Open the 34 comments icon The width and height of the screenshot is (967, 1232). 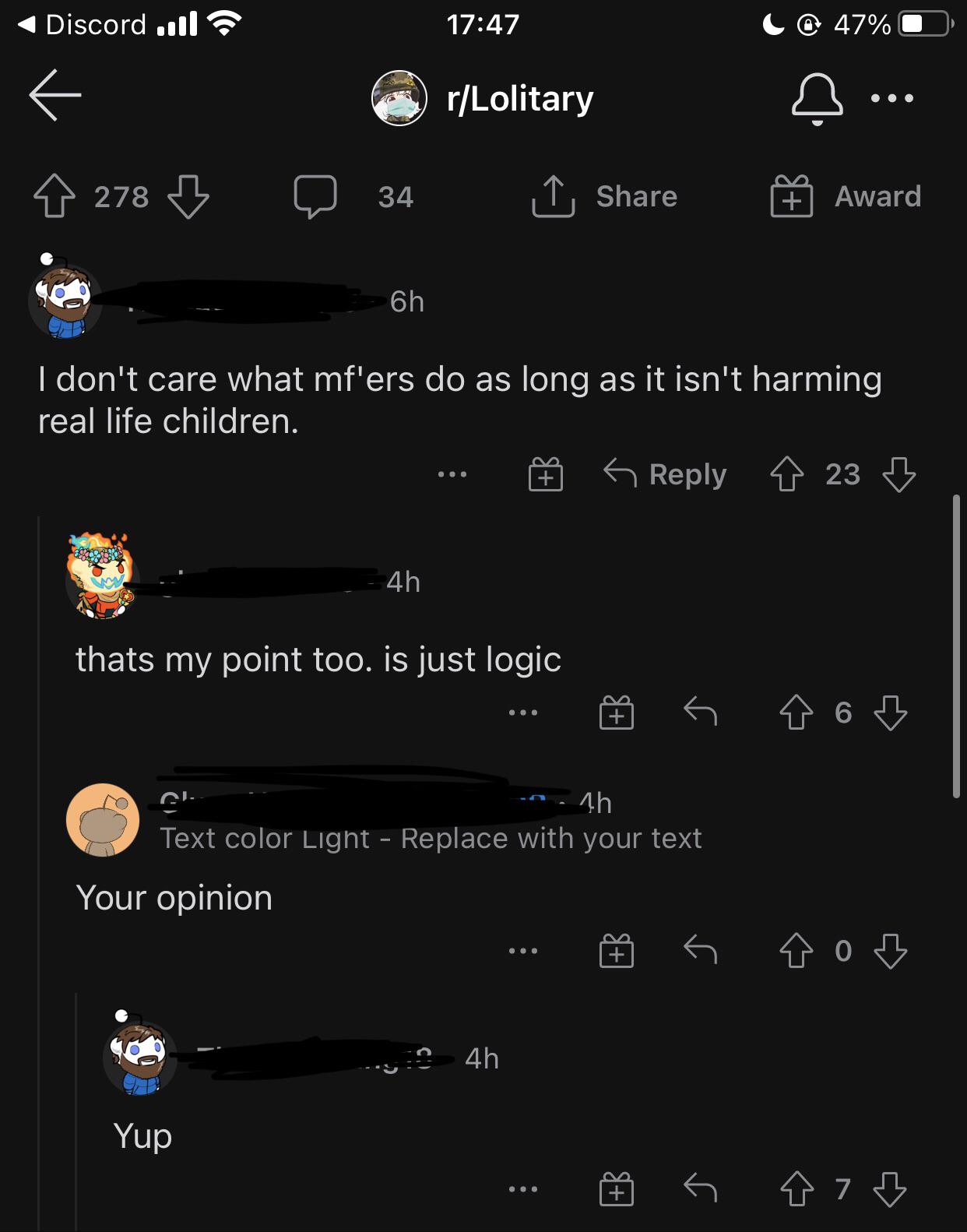pyautogui.click(x=315, y=196)
